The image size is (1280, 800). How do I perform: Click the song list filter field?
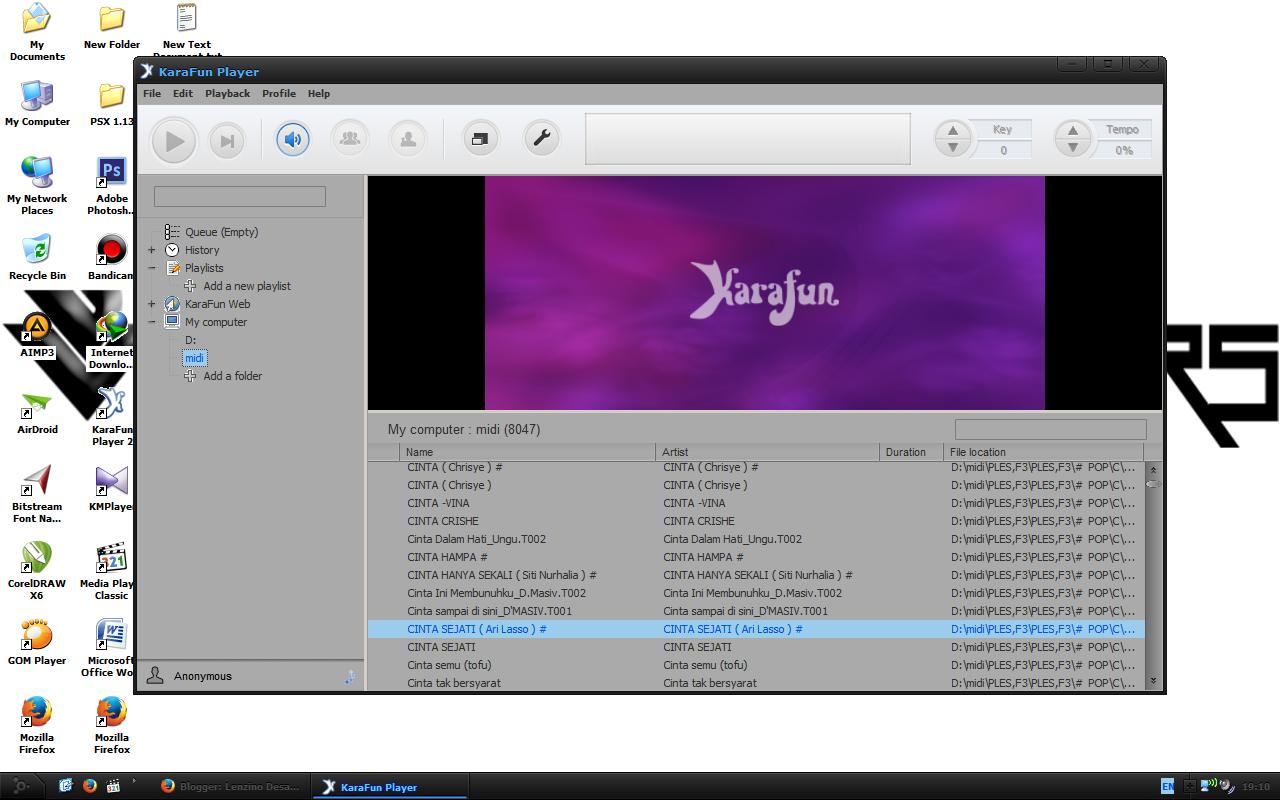pos(1050,429)
